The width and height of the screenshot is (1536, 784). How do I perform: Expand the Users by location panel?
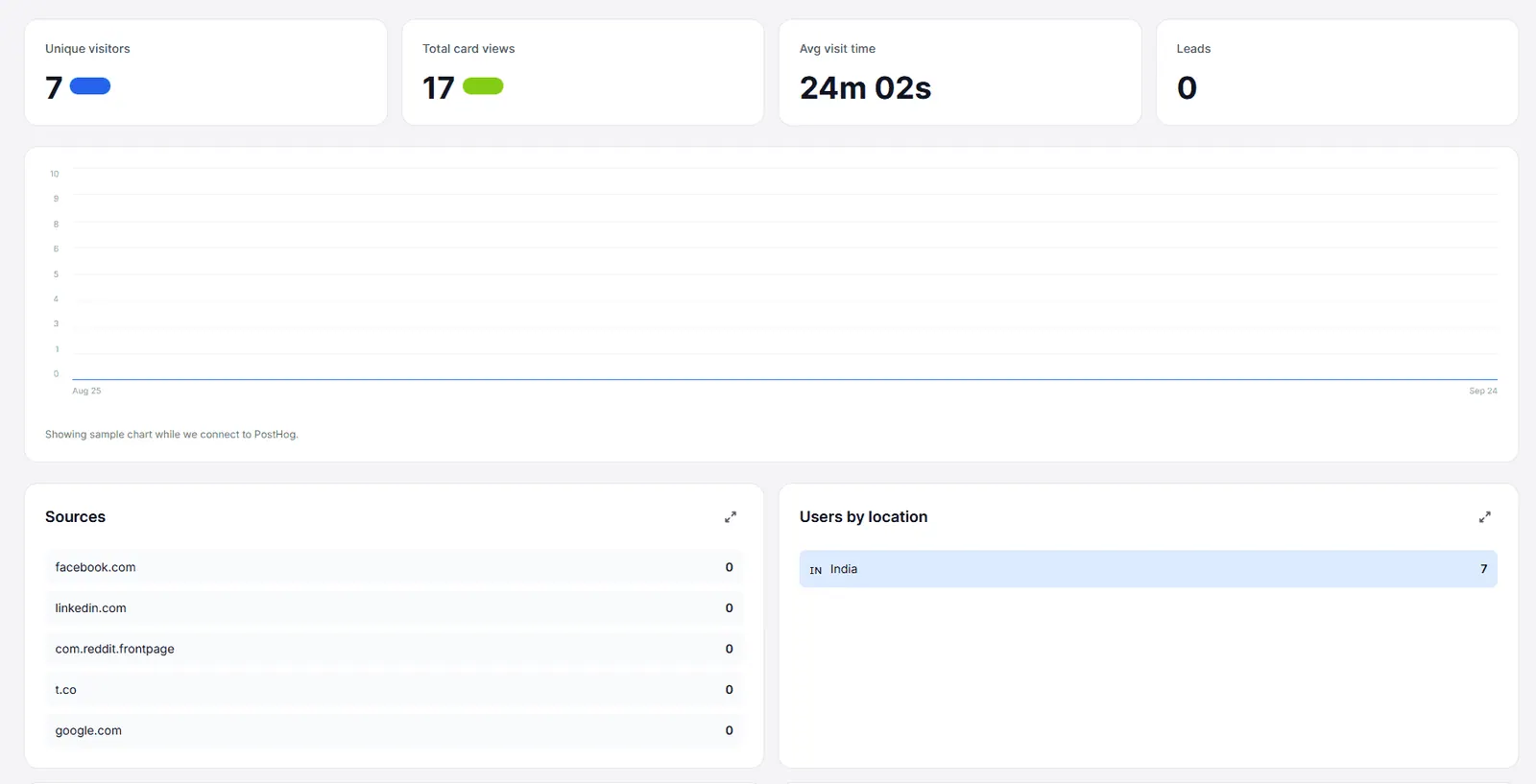click(x=1485, y=517)
